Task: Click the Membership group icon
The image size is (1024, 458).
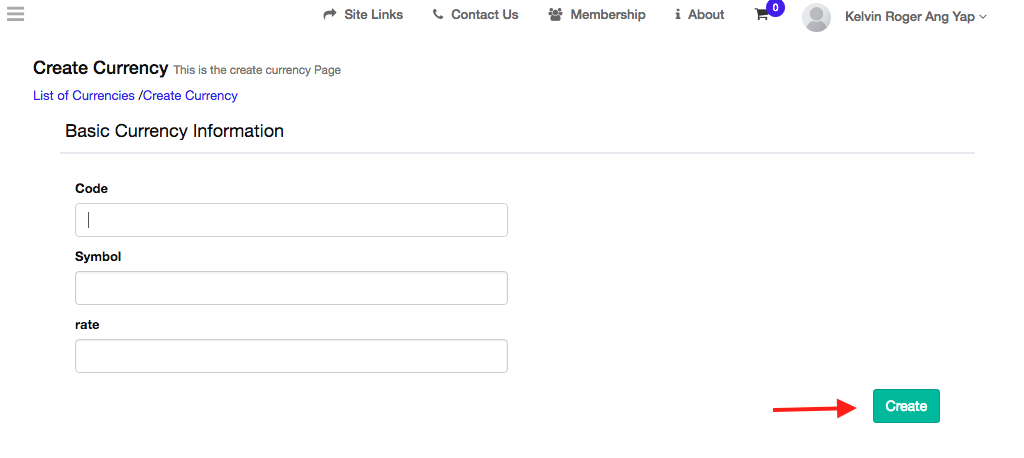Action: point(556,15)
